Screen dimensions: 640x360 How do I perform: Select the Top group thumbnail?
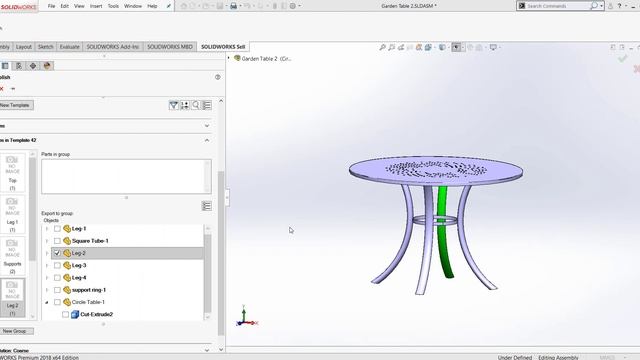(12, 173)
